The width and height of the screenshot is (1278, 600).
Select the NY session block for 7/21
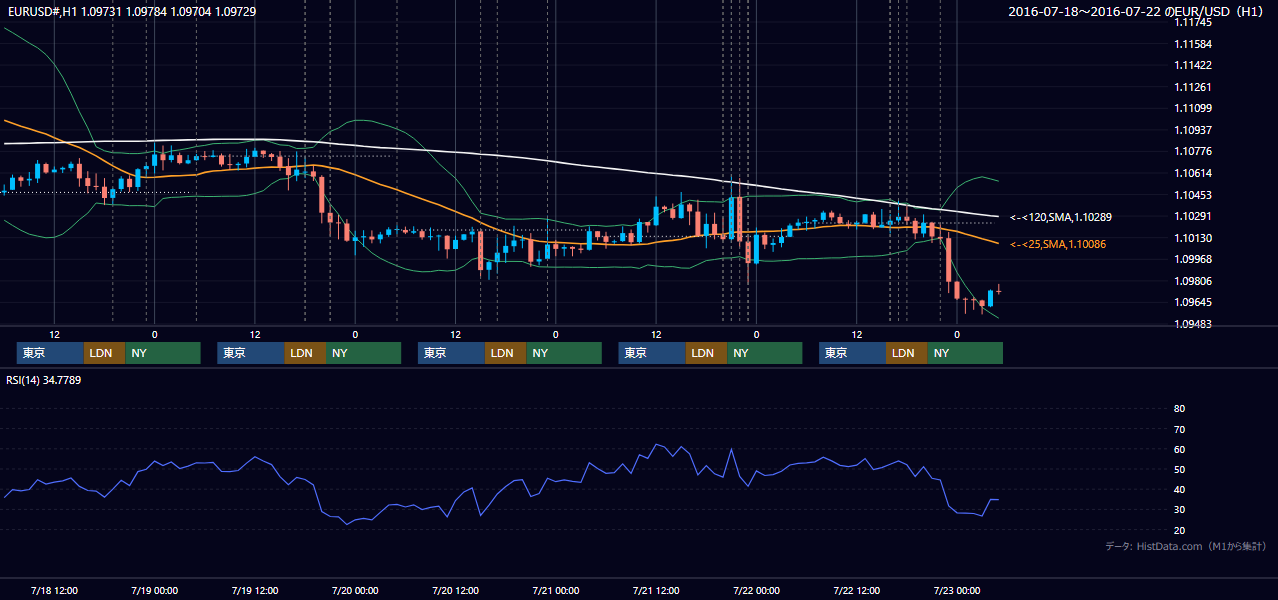point(765,353)
